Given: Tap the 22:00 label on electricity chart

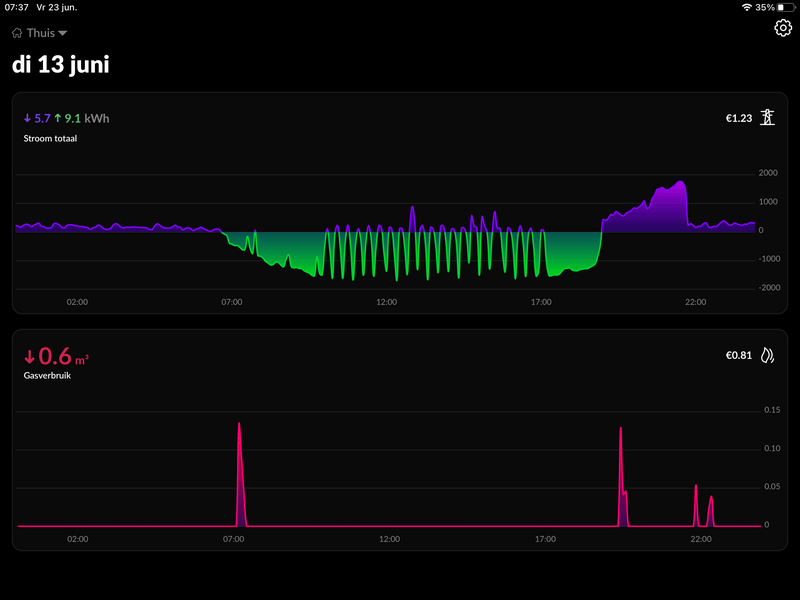Looking at the screenshot, I should point(695,302).
